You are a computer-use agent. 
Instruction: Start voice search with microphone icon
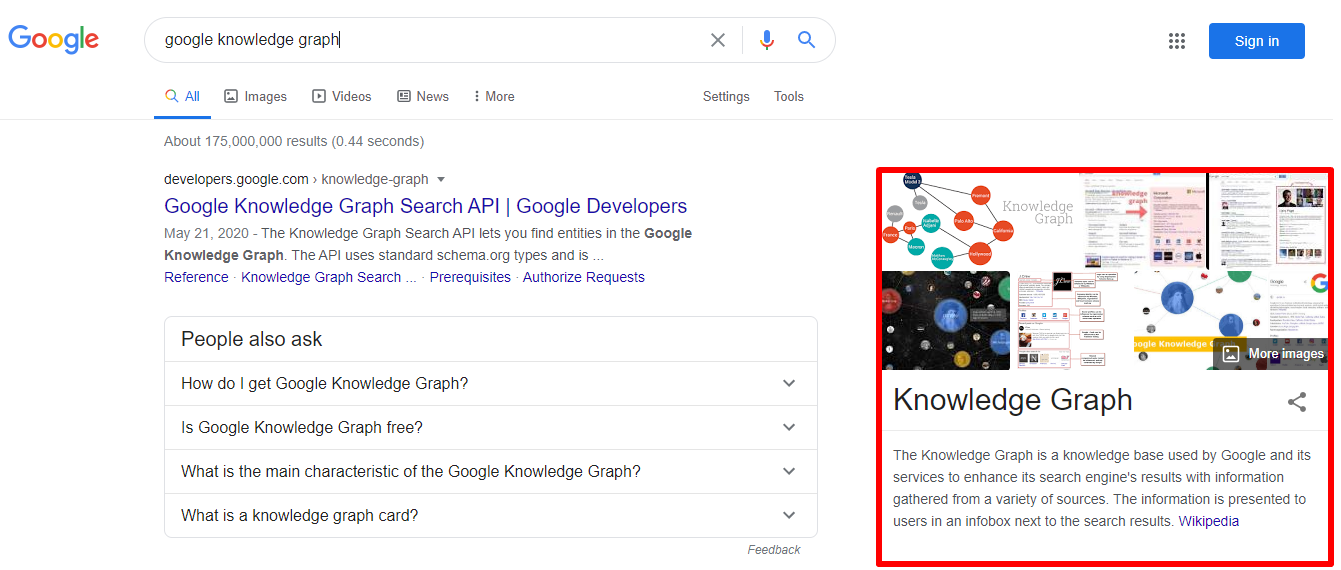pos(767,40)
